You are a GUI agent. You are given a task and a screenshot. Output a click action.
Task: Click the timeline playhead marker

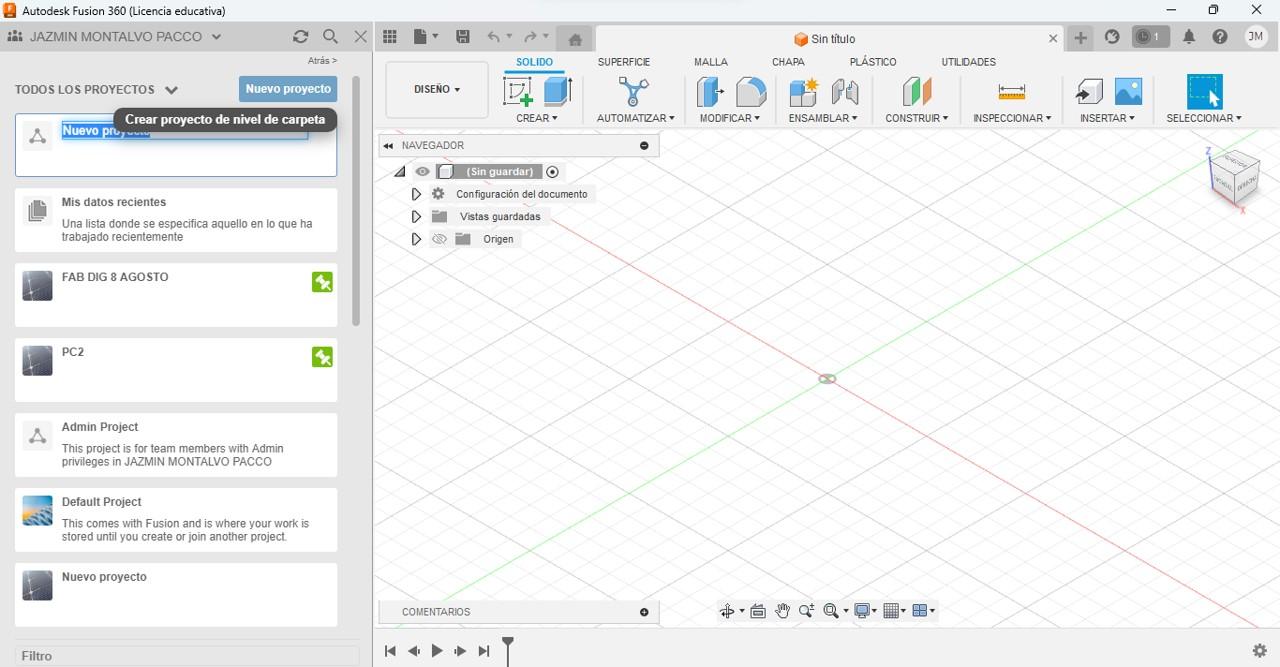click(x=508, y=649)
